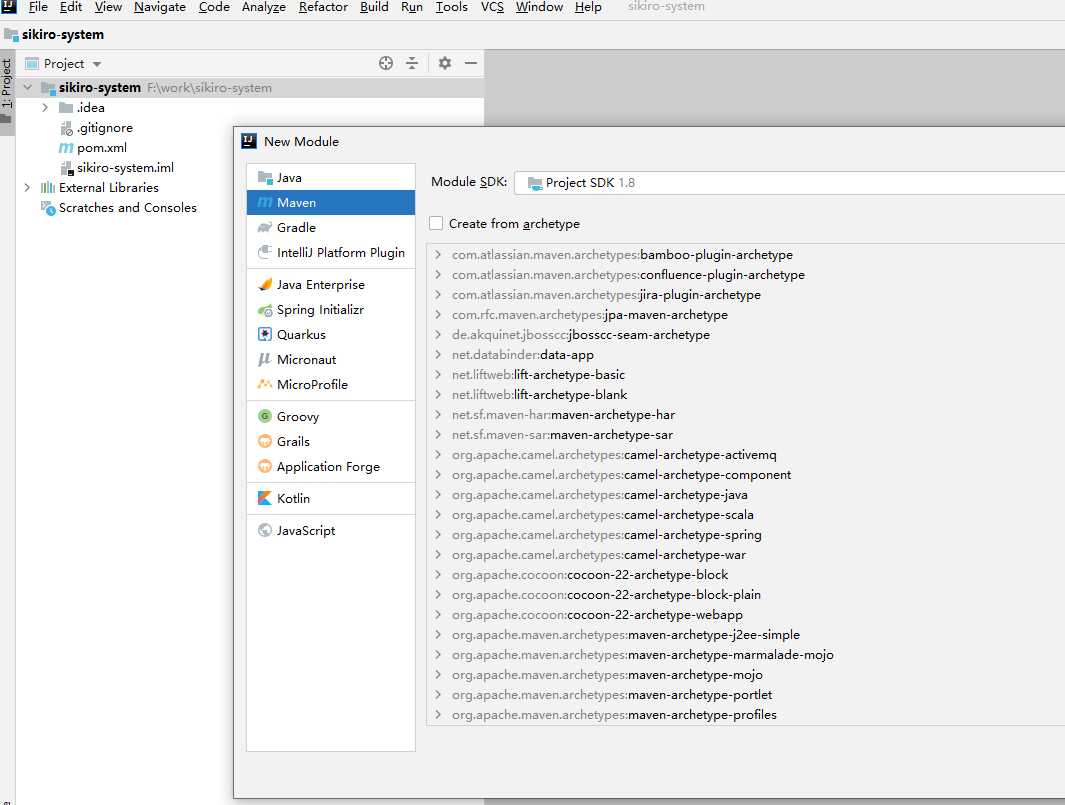Expand the .idea folder node
Viewport: 1065px width, 805px height.
[x=45, y=108]
